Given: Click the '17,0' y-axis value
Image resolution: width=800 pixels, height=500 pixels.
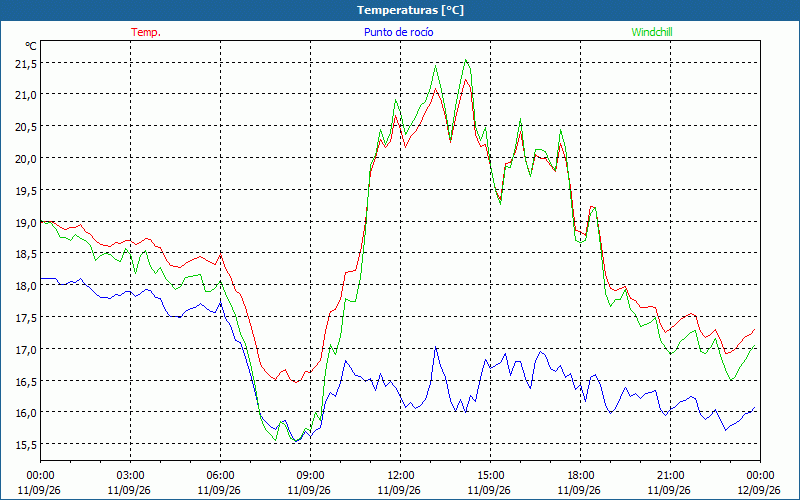Looking at the screenshot, I should (x=26, y=349).
